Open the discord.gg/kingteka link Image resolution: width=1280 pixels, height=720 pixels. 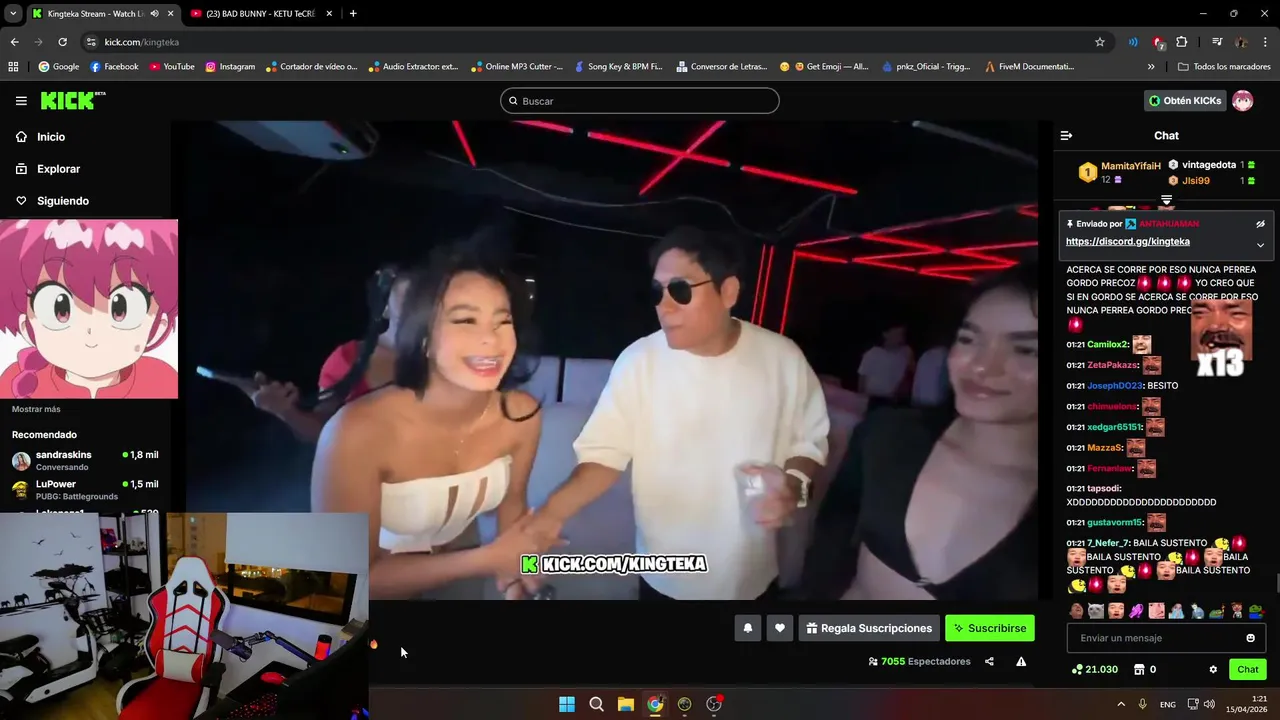(x=1128, y=242)
